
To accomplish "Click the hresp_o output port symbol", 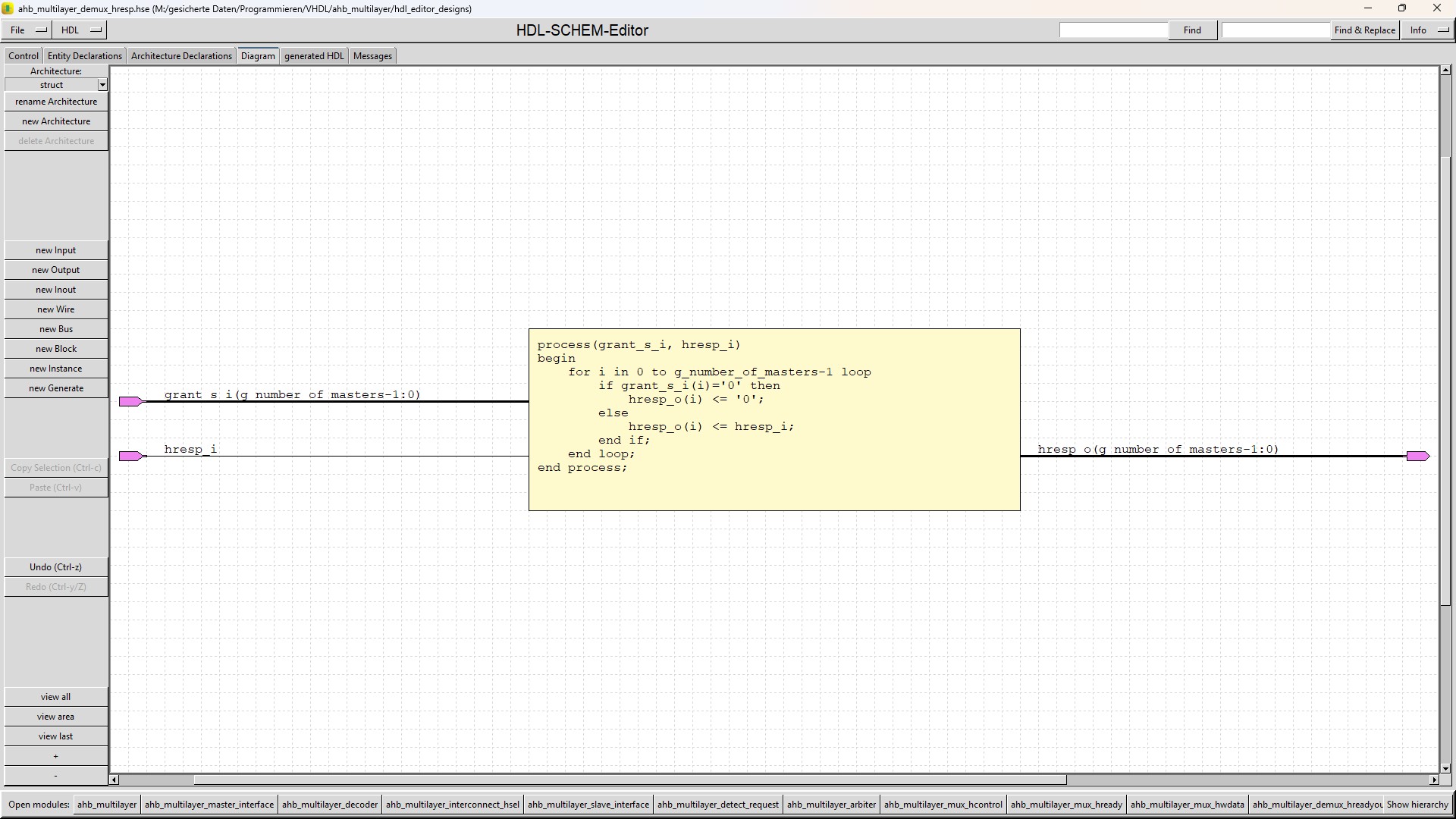I will point(1417,456).
